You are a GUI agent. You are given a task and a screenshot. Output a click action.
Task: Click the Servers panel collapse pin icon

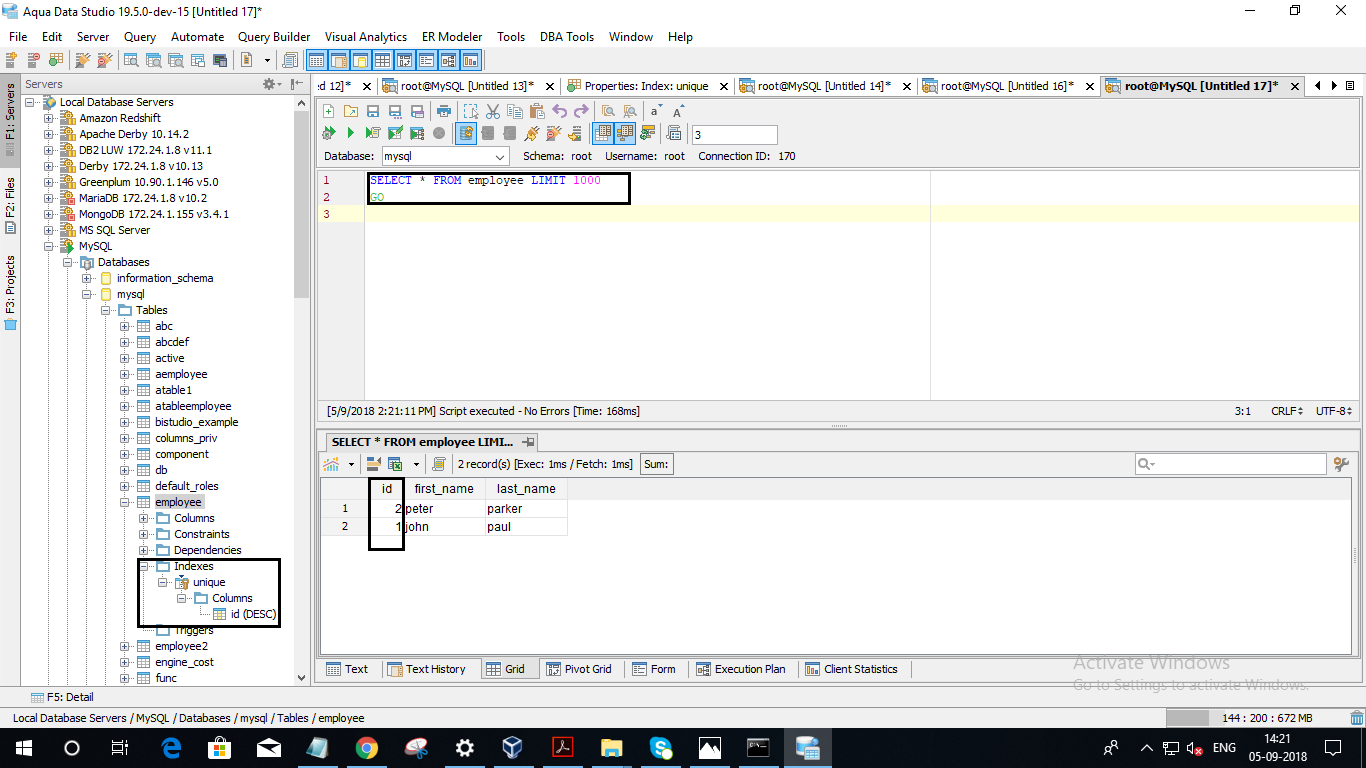point(297,84)
